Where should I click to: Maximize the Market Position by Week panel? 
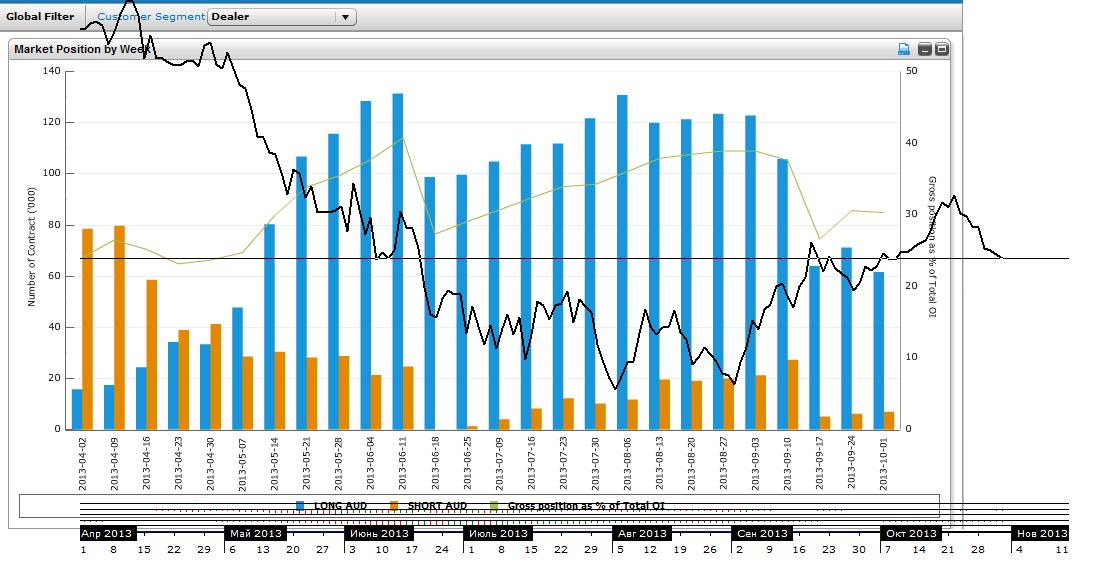pyautogui.click(x=941, y=49)
